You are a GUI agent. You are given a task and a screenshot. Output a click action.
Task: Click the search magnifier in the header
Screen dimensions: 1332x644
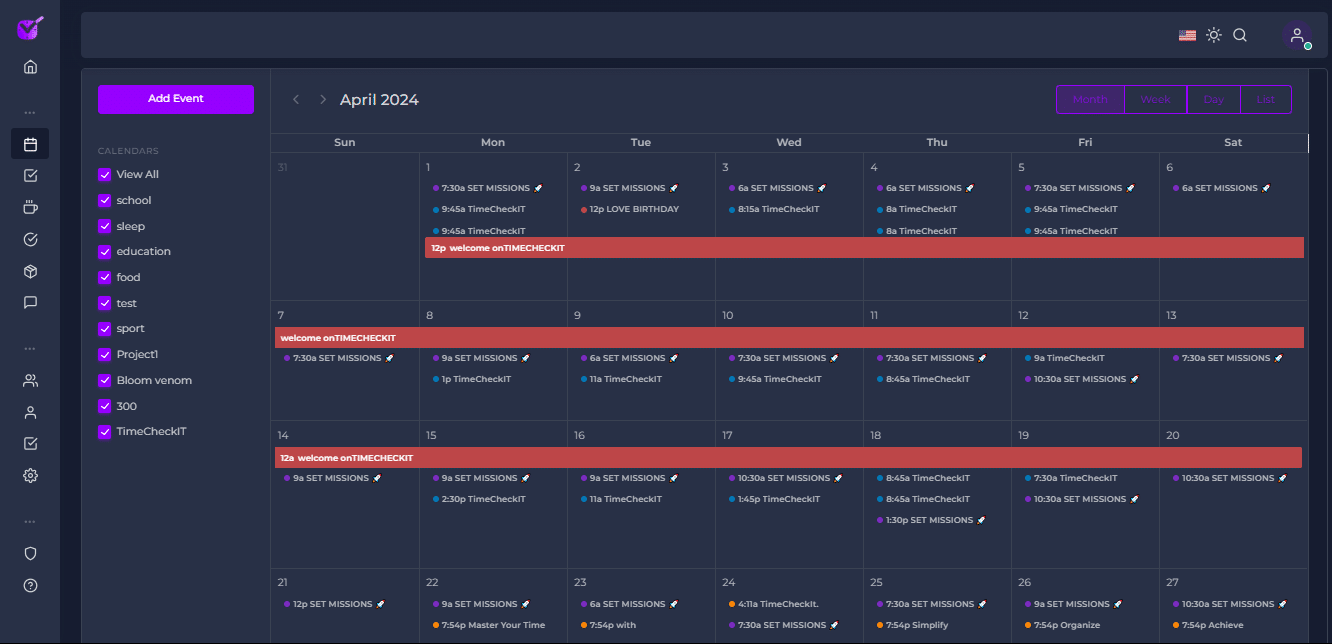1240,35
